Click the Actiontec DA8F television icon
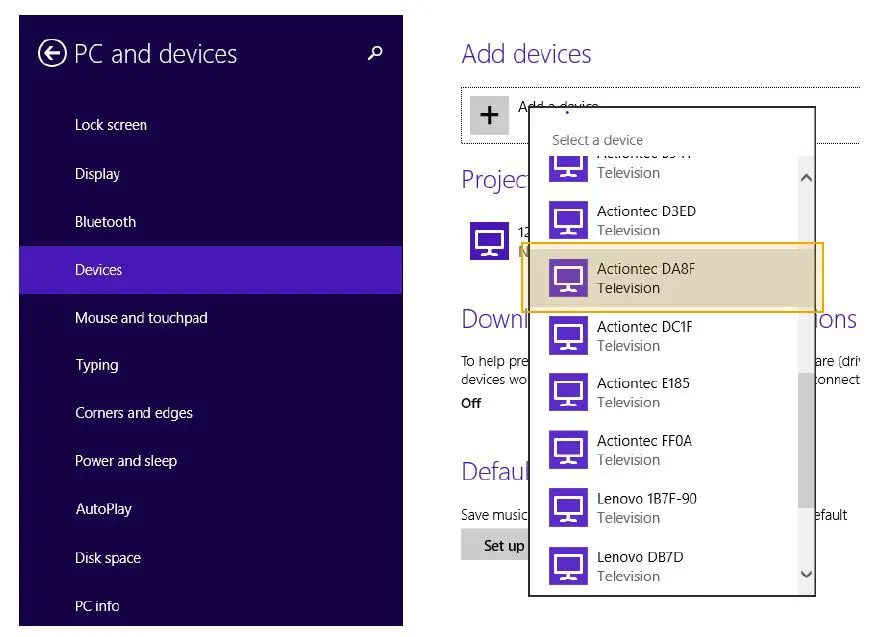 point(568,278)
